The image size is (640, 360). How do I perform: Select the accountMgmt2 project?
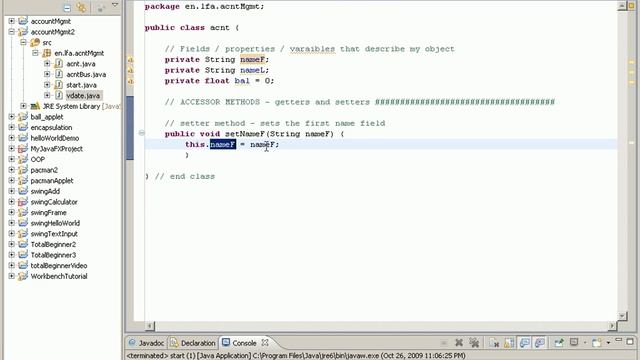click(53, 32)
